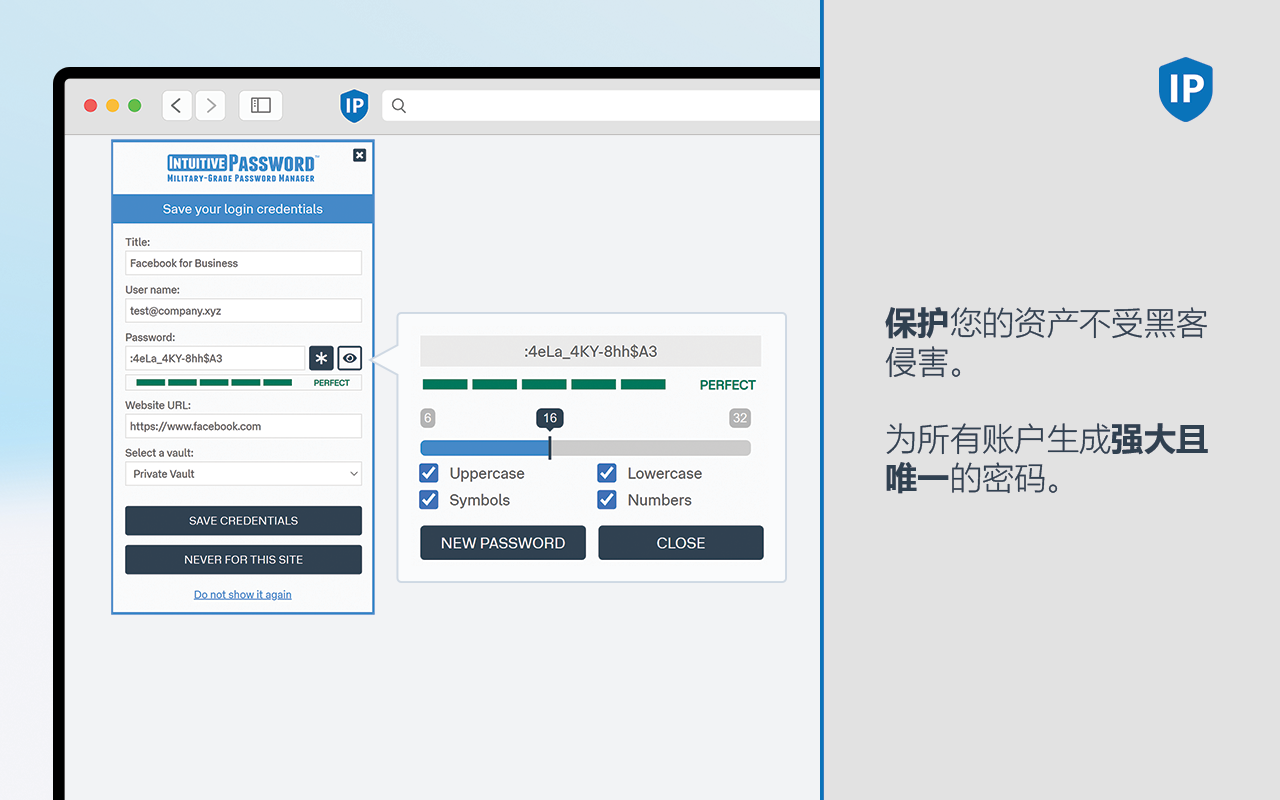
Task: Close the password generator with CLOSE button
Action: (x=680, y=542)
